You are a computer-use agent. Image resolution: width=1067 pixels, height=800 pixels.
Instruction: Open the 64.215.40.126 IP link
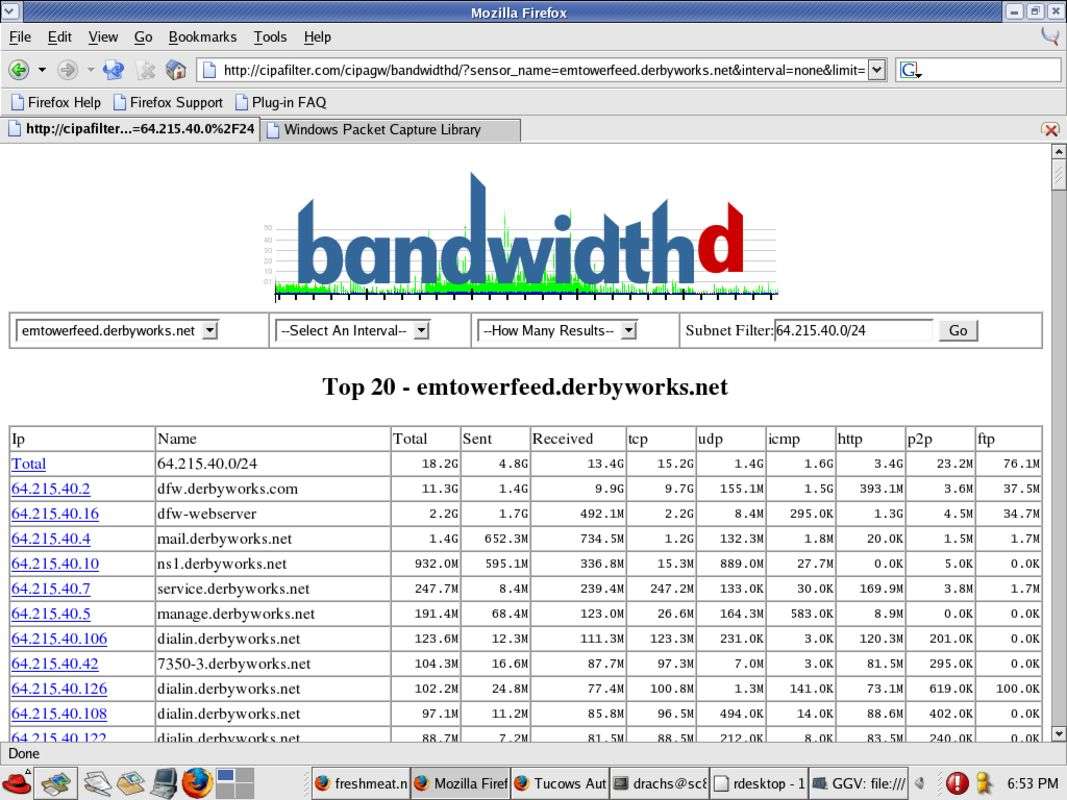pos(59,688)
